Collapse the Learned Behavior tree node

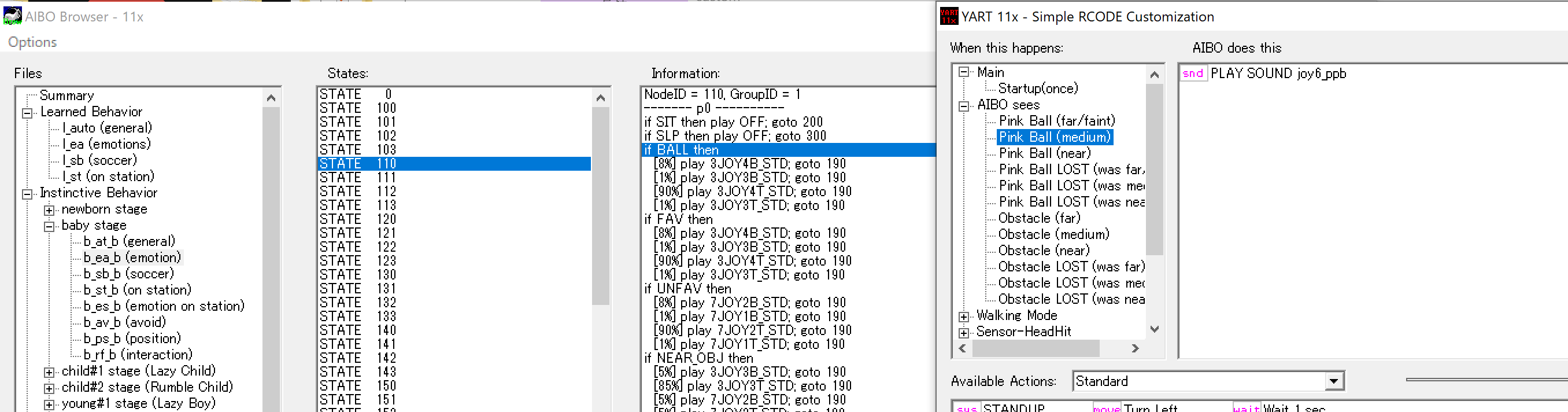(x=27, y=113)
